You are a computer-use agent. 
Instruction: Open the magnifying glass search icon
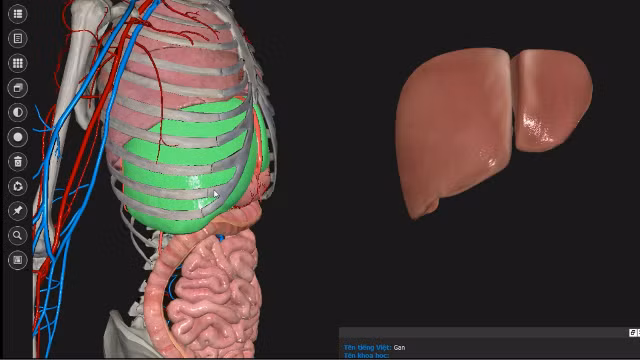tap(18, 236)
